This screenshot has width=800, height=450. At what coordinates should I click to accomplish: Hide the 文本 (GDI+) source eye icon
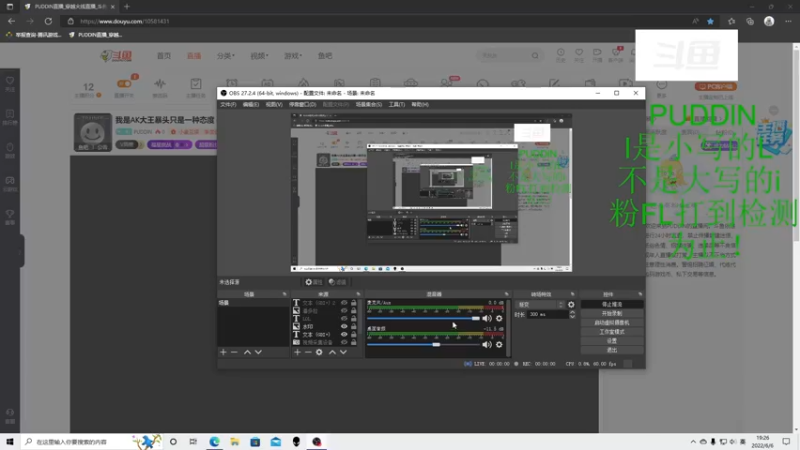[x=344, y=334]
